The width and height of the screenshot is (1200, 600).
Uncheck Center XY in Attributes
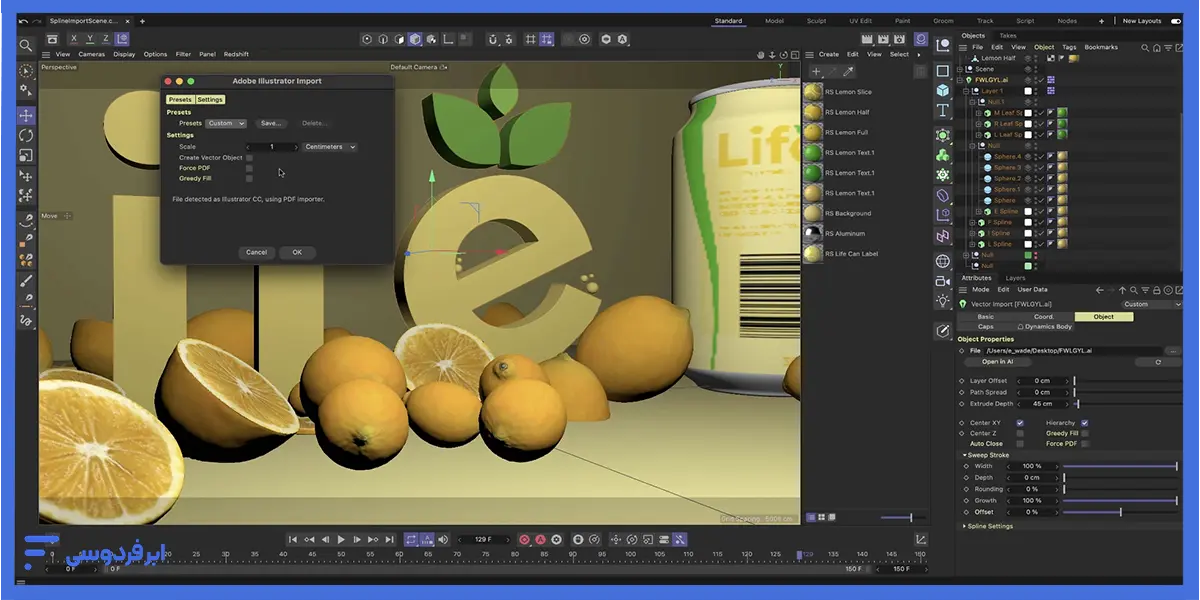tap(1020, 423)
